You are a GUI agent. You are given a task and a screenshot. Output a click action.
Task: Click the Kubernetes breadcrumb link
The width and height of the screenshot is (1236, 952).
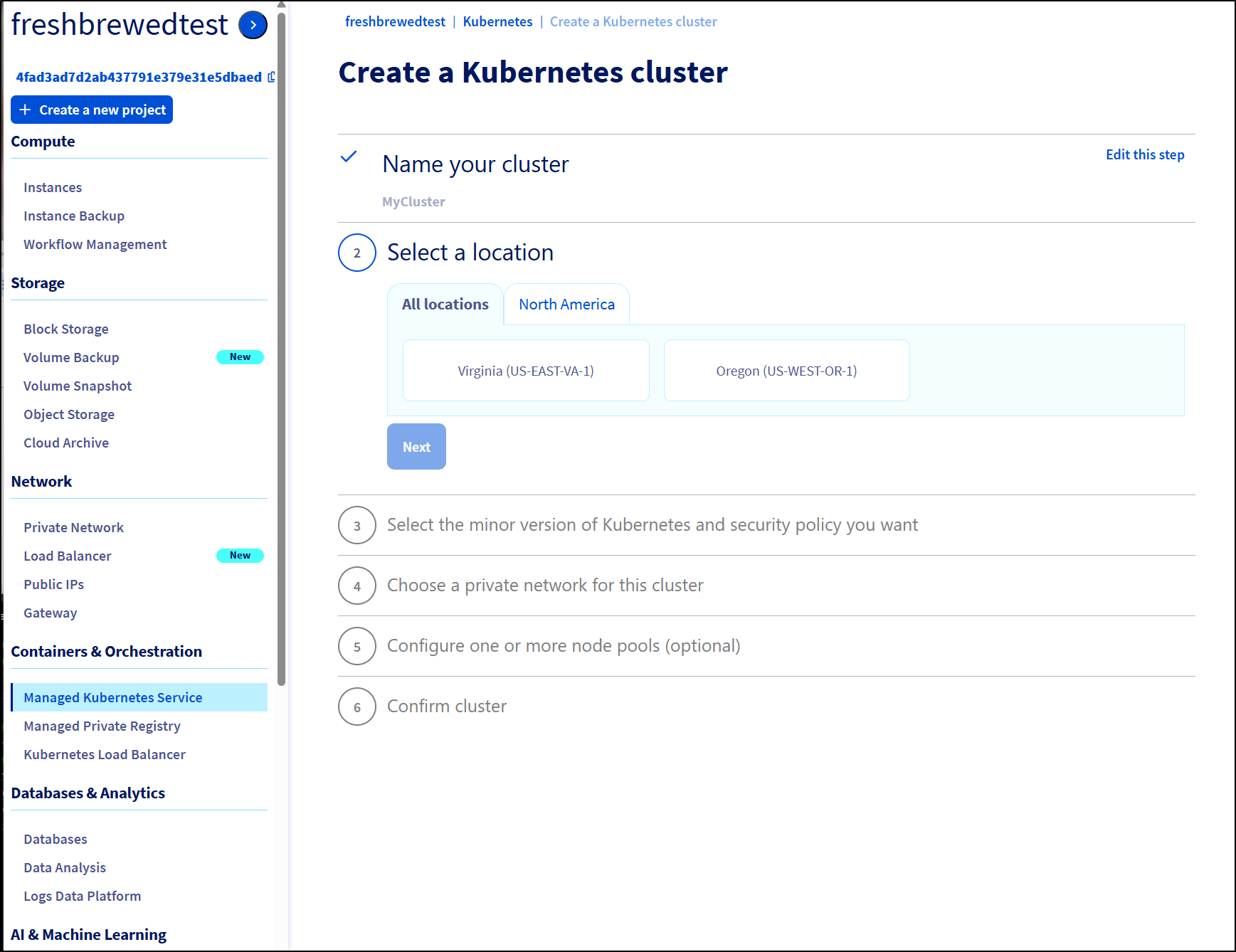coord(497,22)
